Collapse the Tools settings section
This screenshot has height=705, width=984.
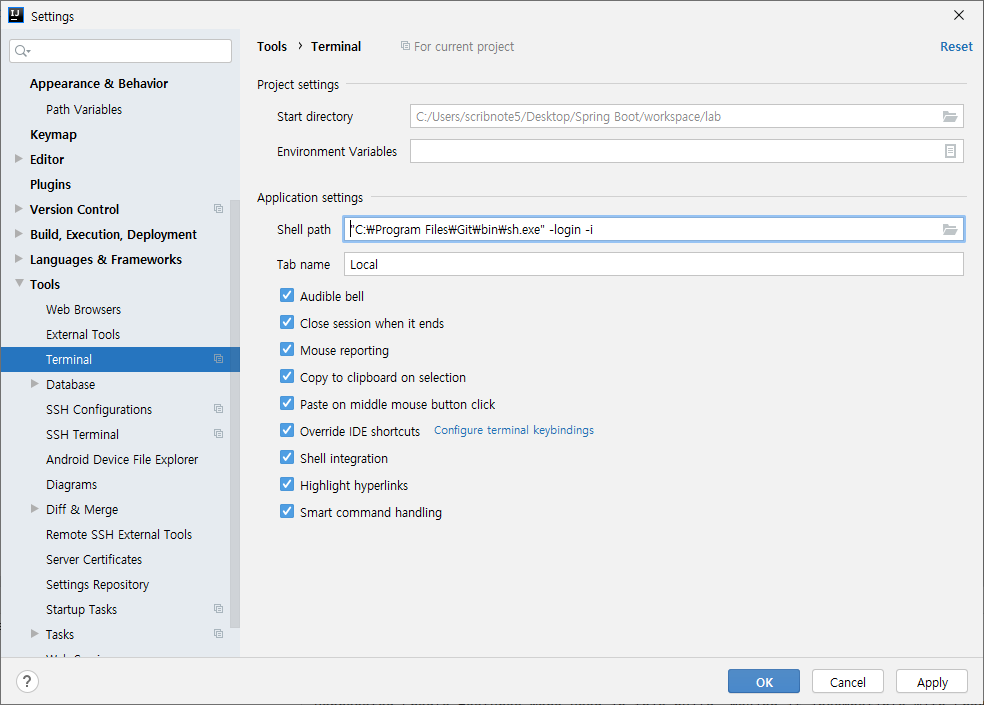point(19,284)
